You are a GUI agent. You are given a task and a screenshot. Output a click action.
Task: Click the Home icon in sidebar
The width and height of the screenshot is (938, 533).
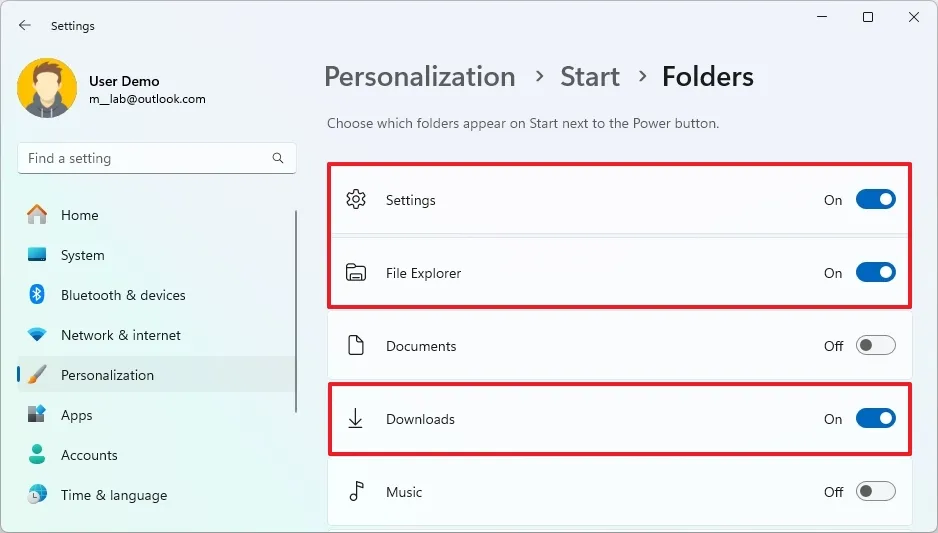tap(37, 215)
